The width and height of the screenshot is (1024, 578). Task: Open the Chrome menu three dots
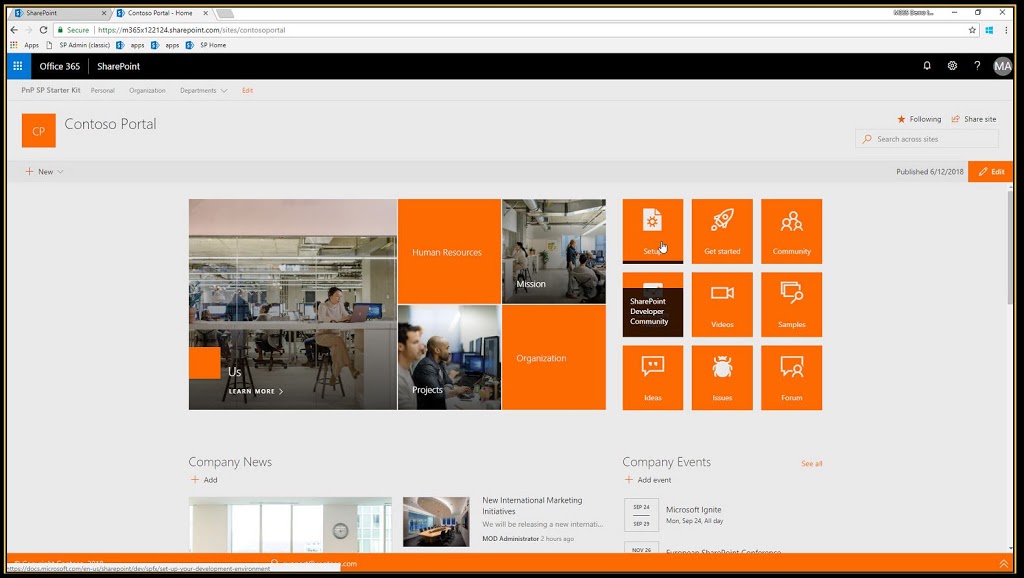[x=1006, y=30]
